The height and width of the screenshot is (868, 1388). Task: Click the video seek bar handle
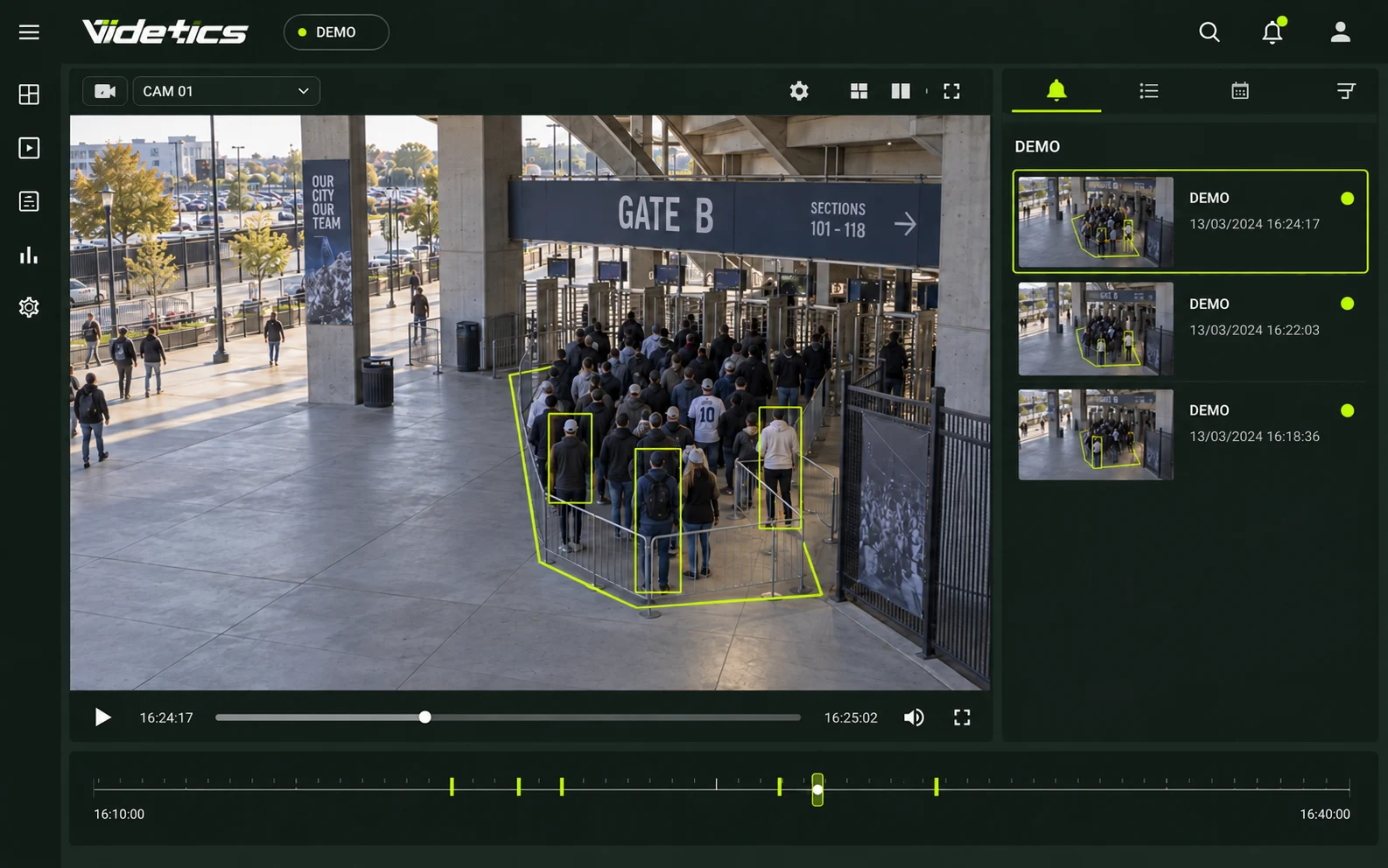424,717
